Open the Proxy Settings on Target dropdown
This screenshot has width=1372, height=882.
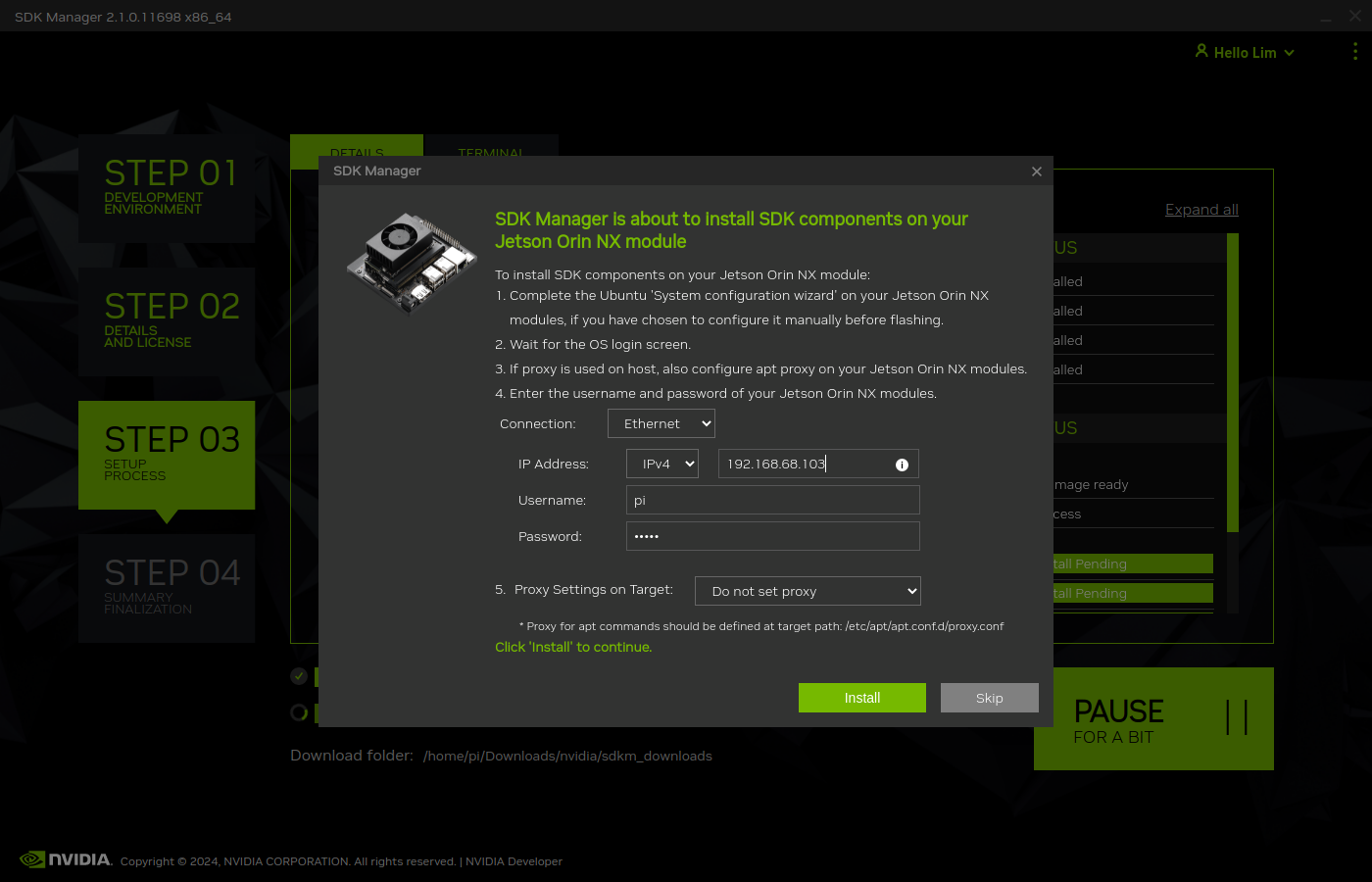click(808, 591)
